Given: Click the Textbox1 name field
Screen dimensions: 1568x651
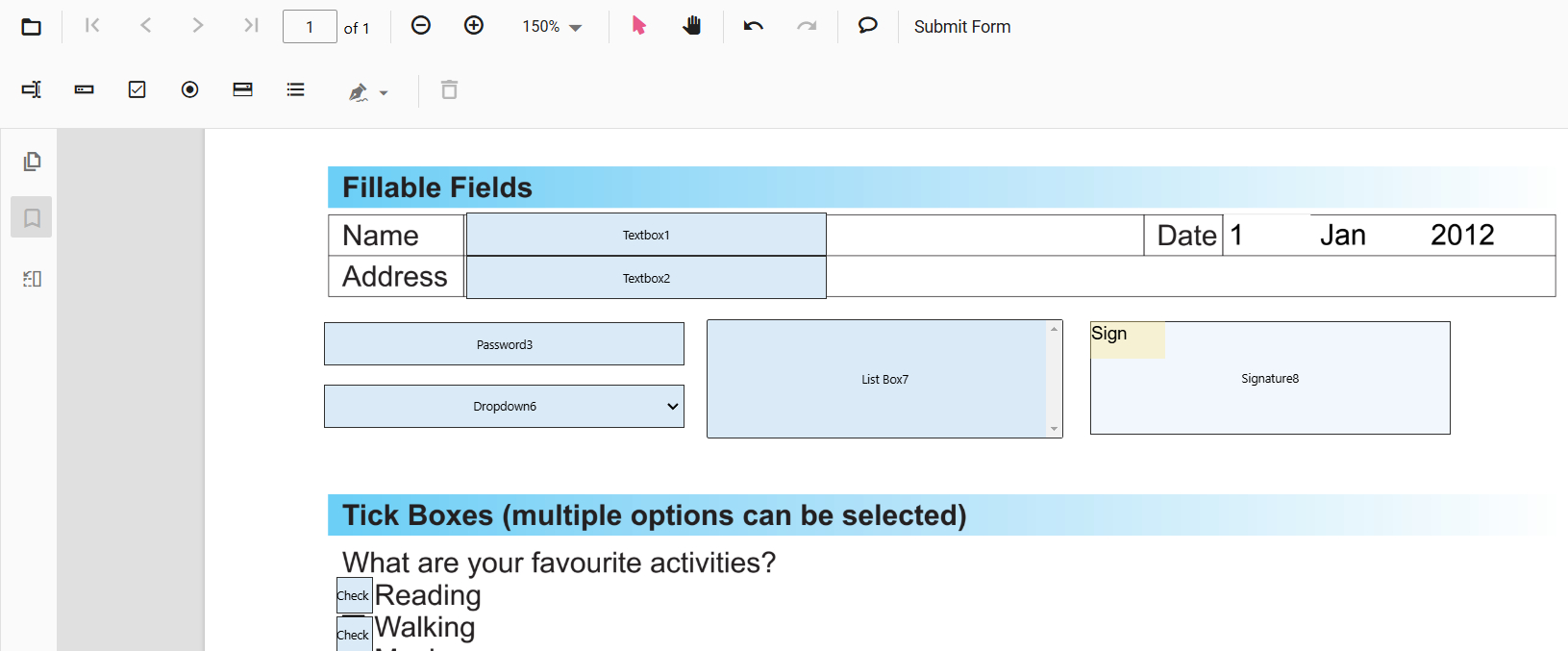Looking at the screenshot, I should [646, 234].
